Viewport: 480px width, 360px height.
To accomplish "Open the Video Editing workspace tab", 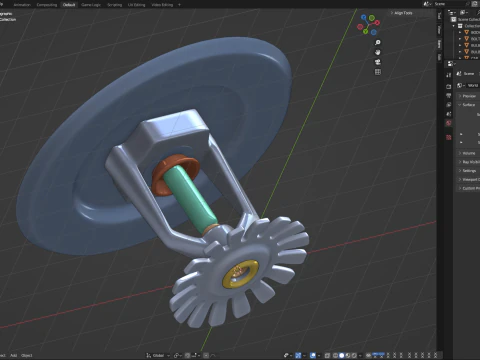I will (162, 5).
